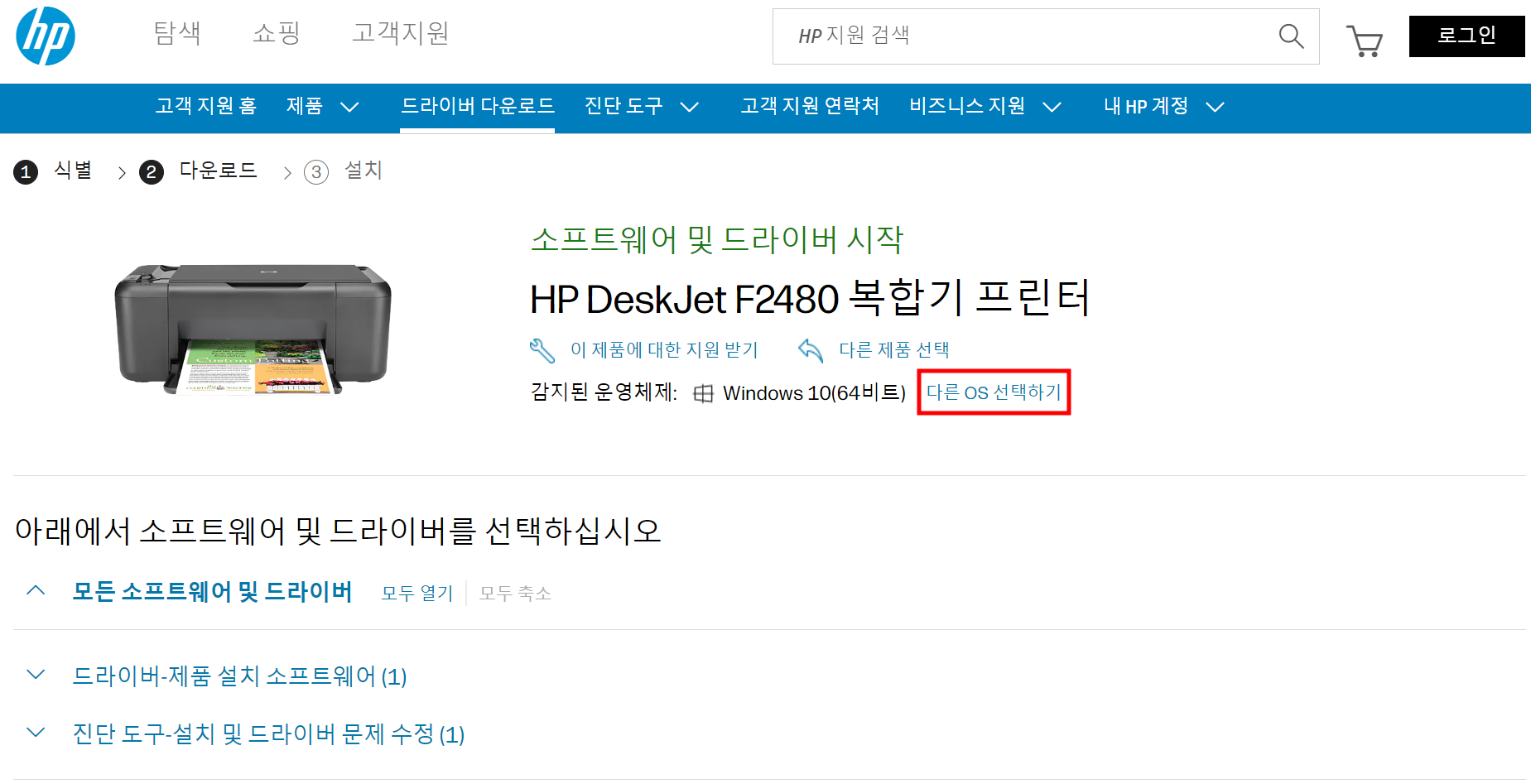Click 다른 제품 선택 link

(894, 350)
